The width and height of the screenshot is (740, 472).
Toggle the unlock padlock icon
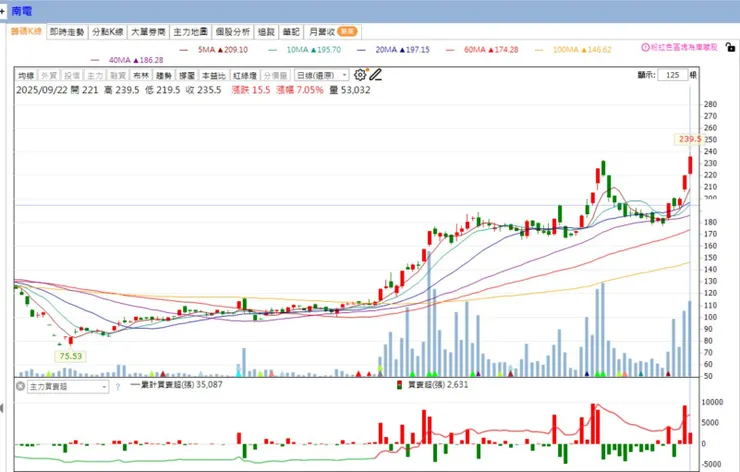[x=730, y=47]
